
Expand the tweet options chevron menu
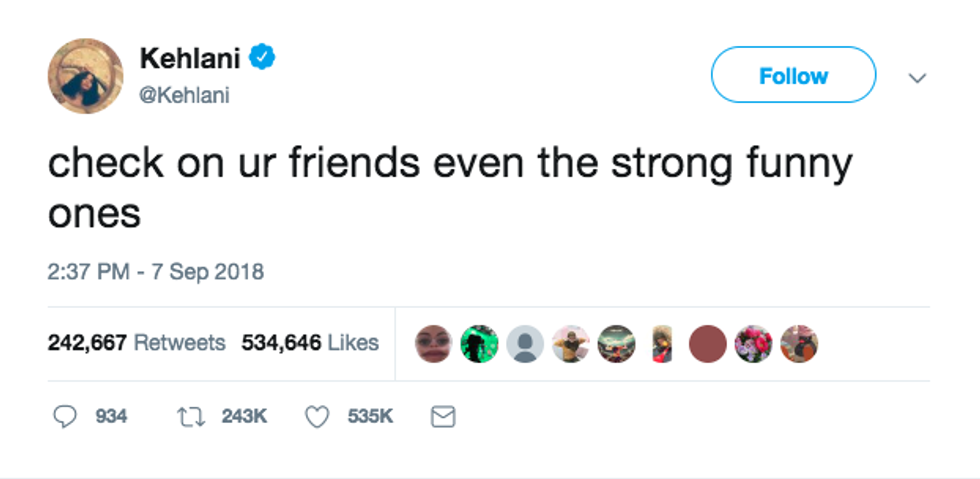pos(917,77)
